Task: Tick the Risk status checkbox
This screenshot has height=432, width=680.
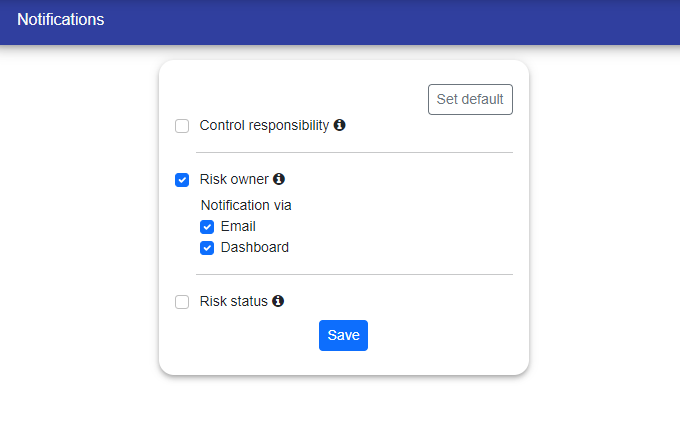Action: 182,302
